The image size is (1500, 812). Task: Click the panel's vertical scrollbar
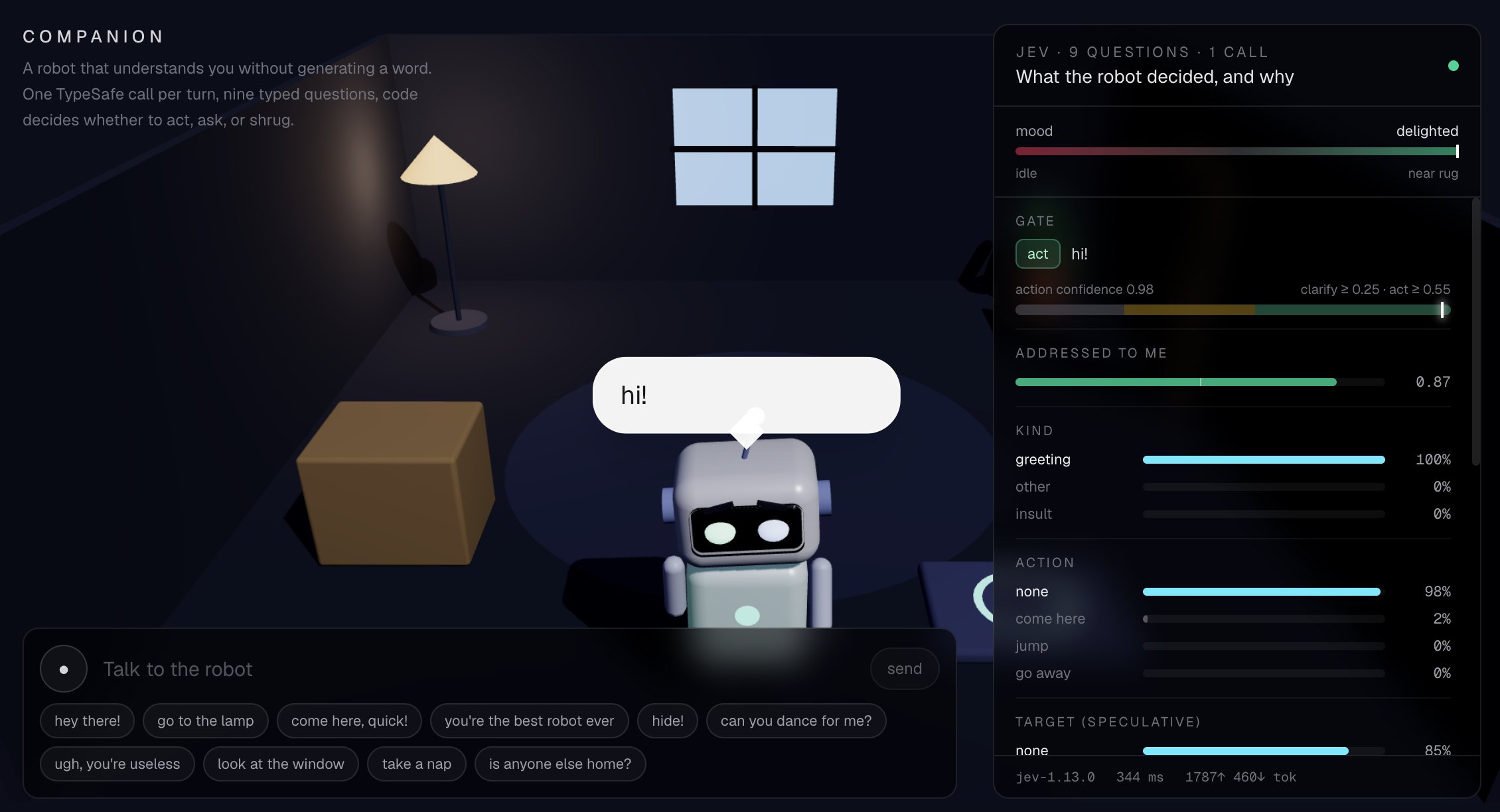click(1475, 332)
